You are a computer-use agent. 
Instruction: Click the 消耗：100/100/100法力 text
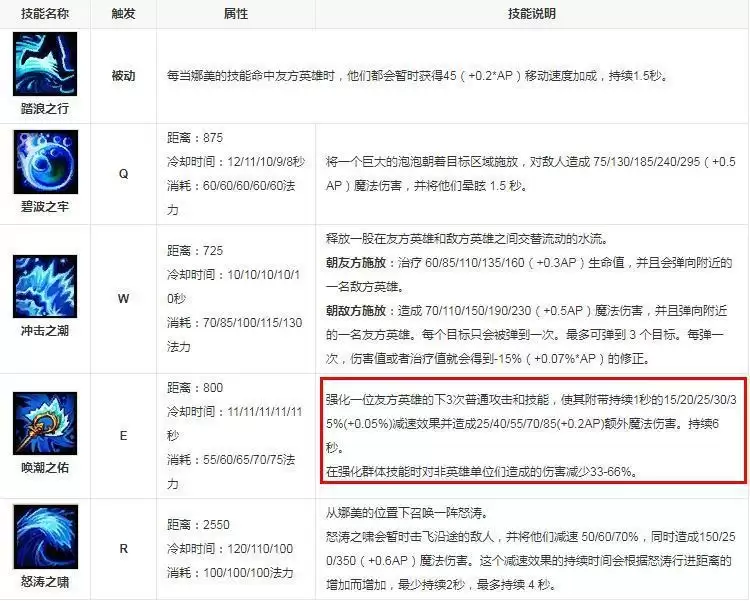[230, 572]
